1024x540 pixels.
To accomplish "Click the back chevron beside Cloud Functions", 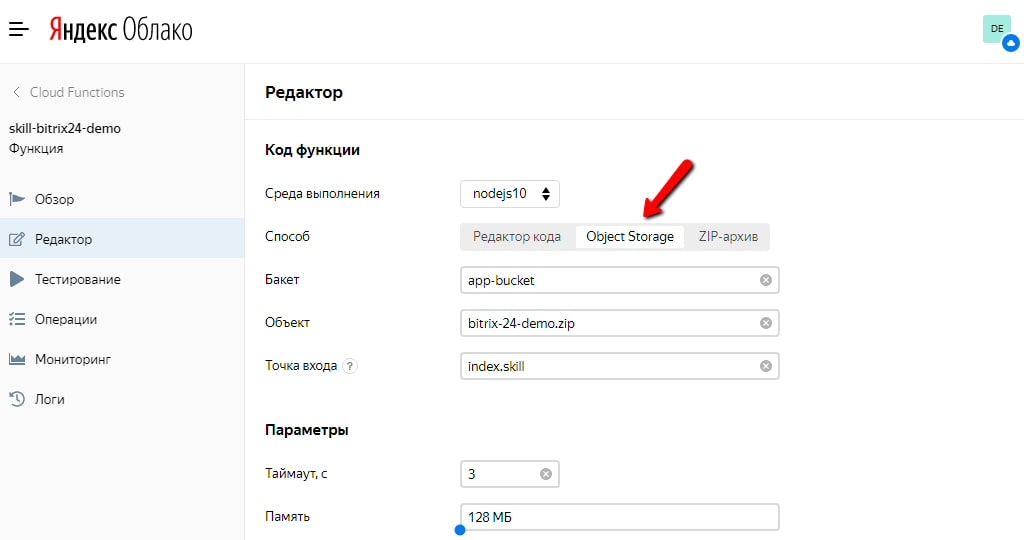I will 16,92.
